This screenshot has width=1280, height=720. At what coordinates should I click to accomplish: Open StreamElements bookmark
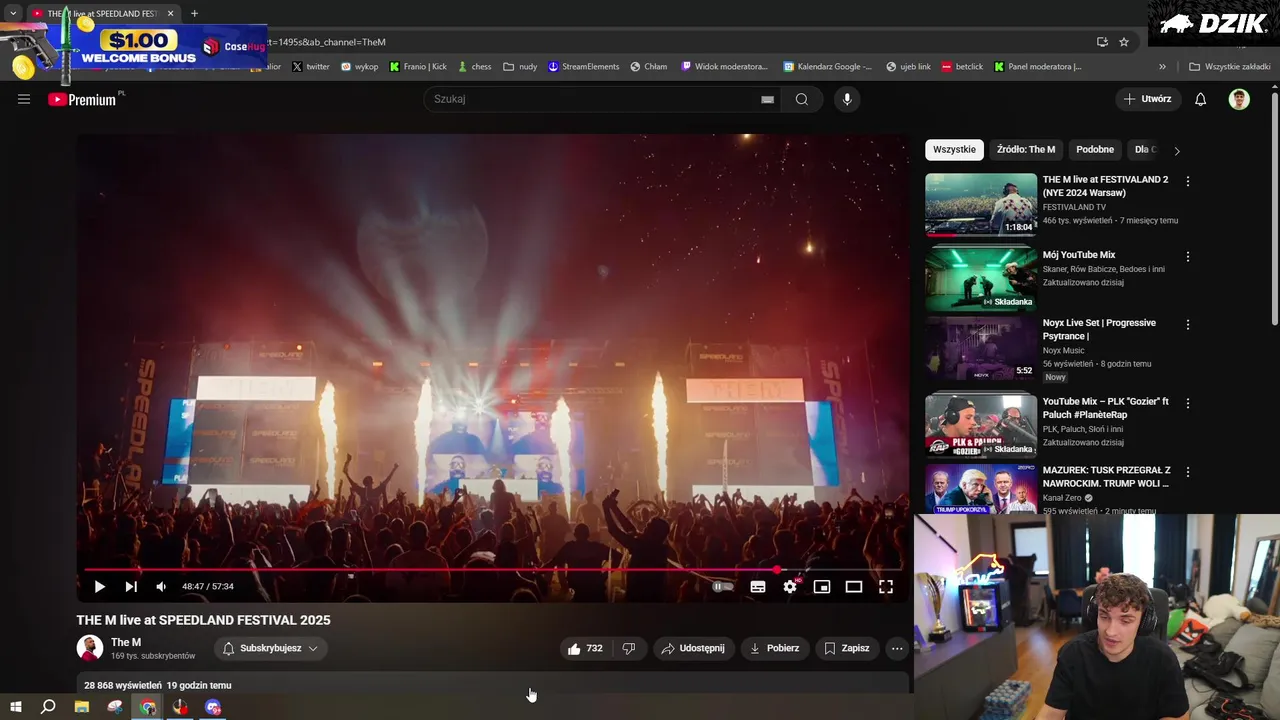point(583,67)
